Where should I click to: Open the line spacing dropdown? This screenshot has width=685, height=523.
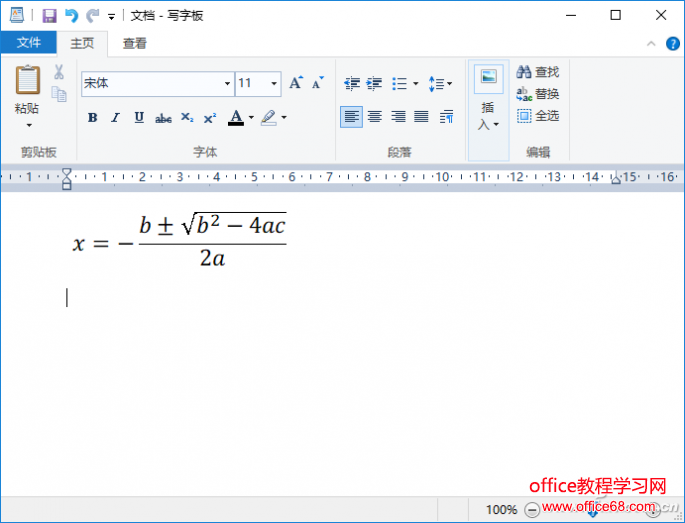point(440,83)
